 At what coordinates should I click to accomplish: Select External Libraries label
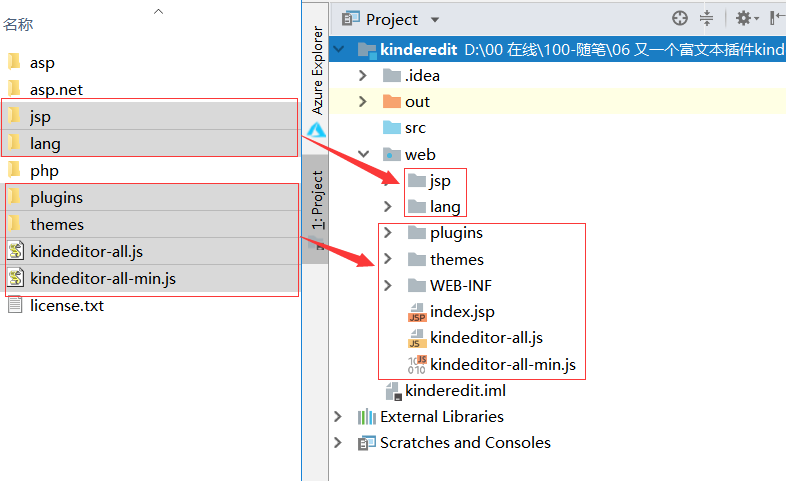pos(442,416)
